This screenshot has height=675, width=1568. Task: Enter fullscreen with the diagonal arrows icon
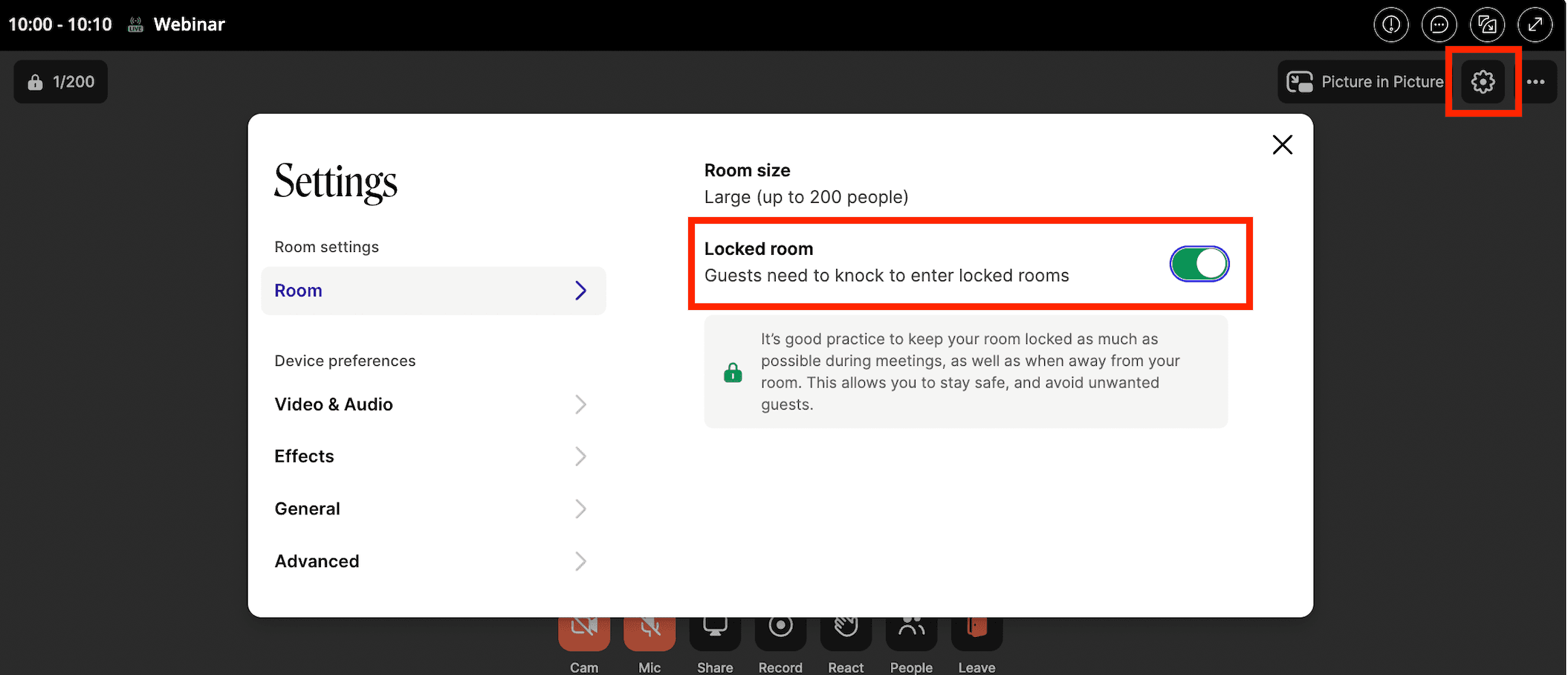click(x=1535, y=25)
